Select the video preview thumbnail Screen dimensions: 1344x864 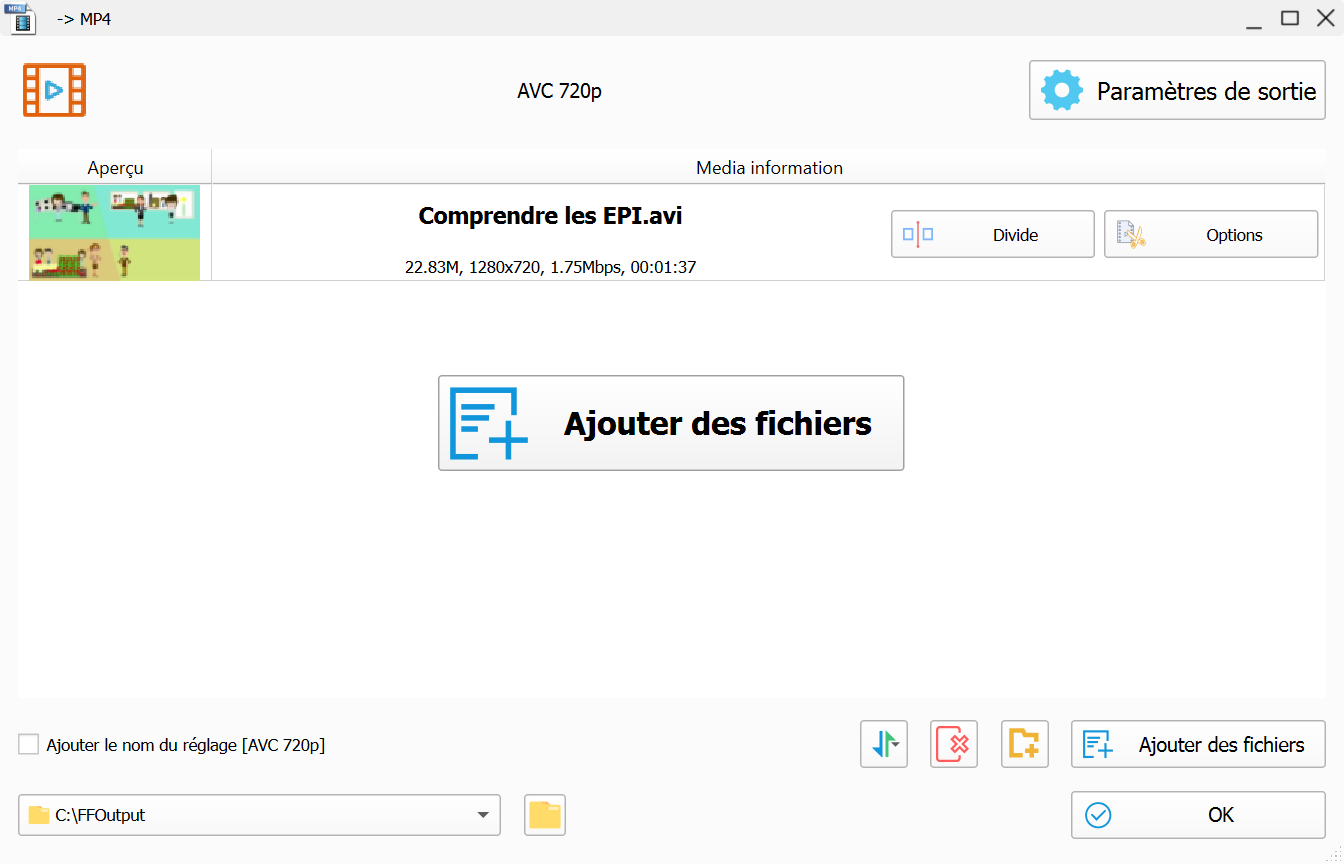tap(114, 232)
